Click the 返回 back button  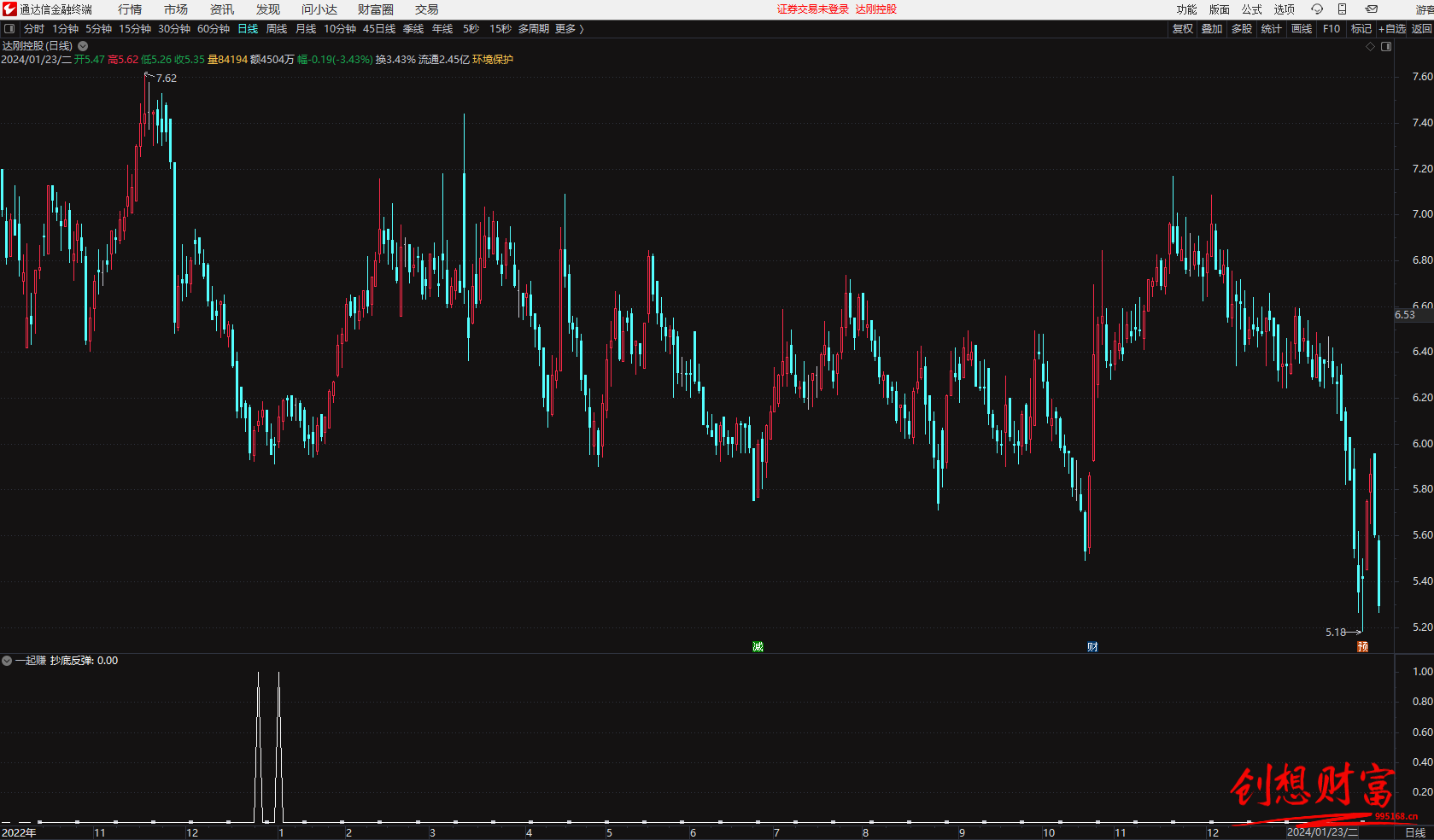tap(1422, 29)
